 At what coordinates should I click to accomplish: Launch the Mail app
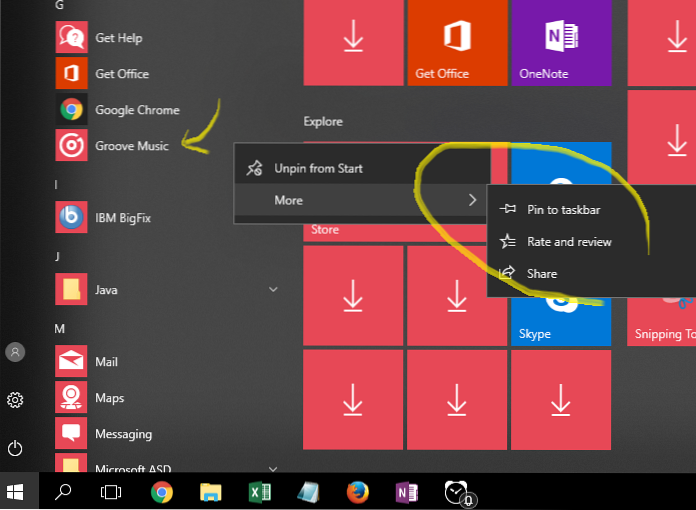tap(106, 362)
